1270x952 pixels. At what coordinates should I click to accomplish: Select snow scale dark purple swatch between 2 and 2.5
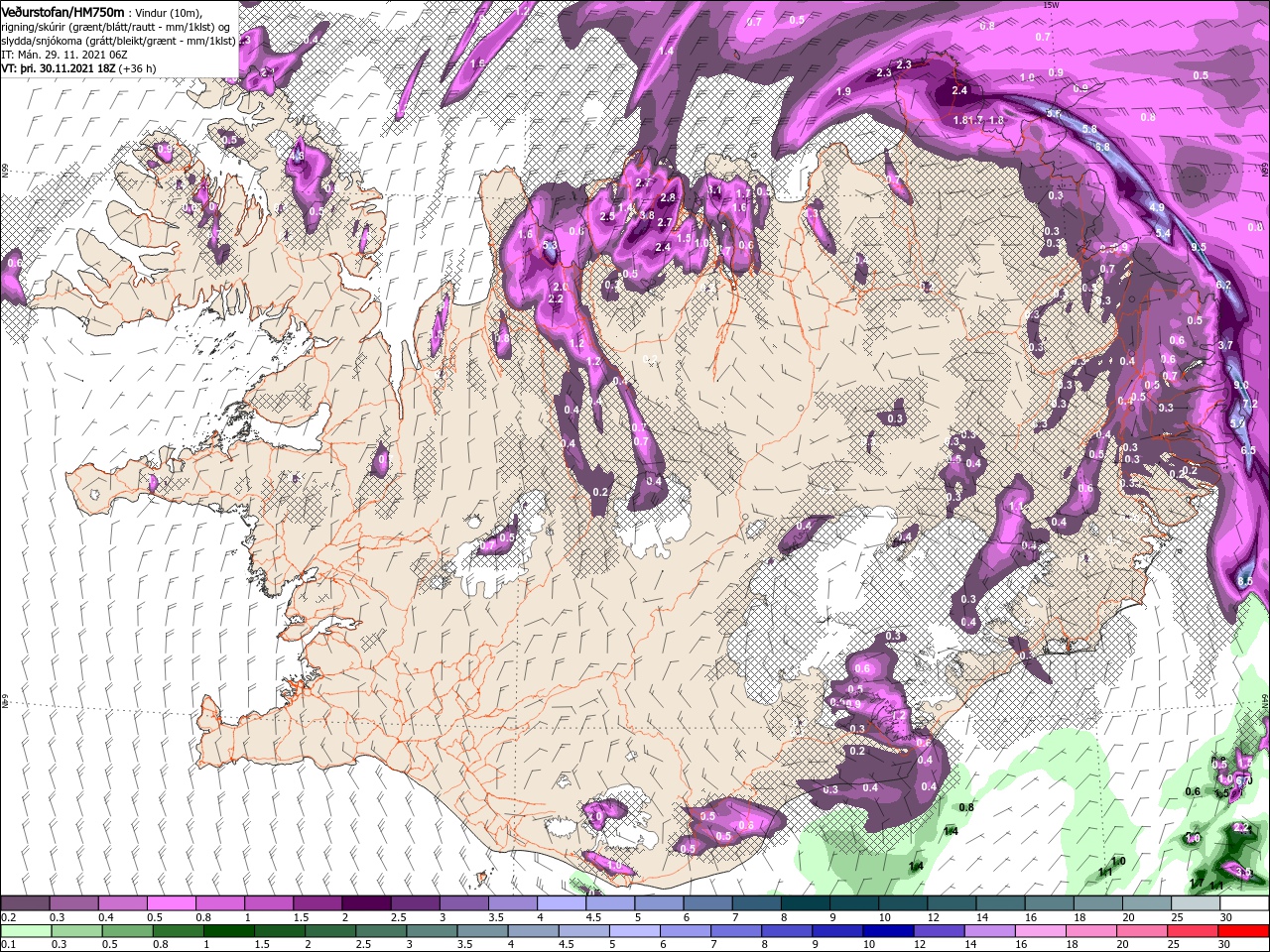click(366, 904)
